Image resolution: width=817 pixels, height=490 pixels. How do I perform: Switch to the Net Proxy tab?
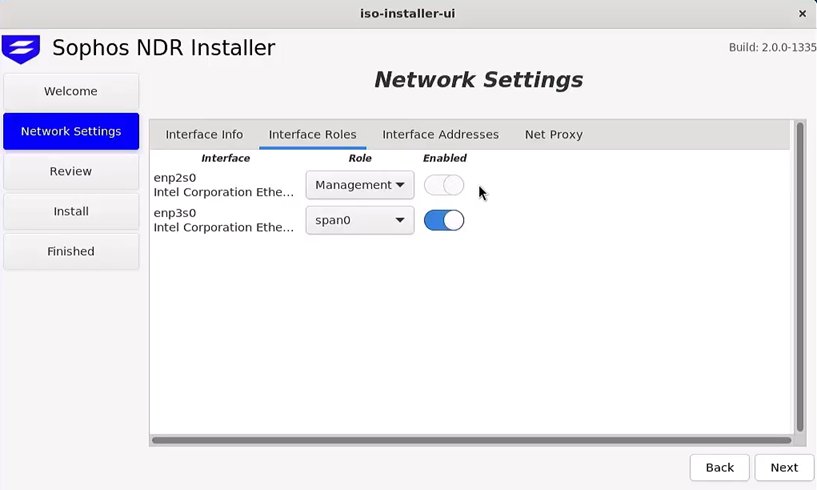pos(554,134)
